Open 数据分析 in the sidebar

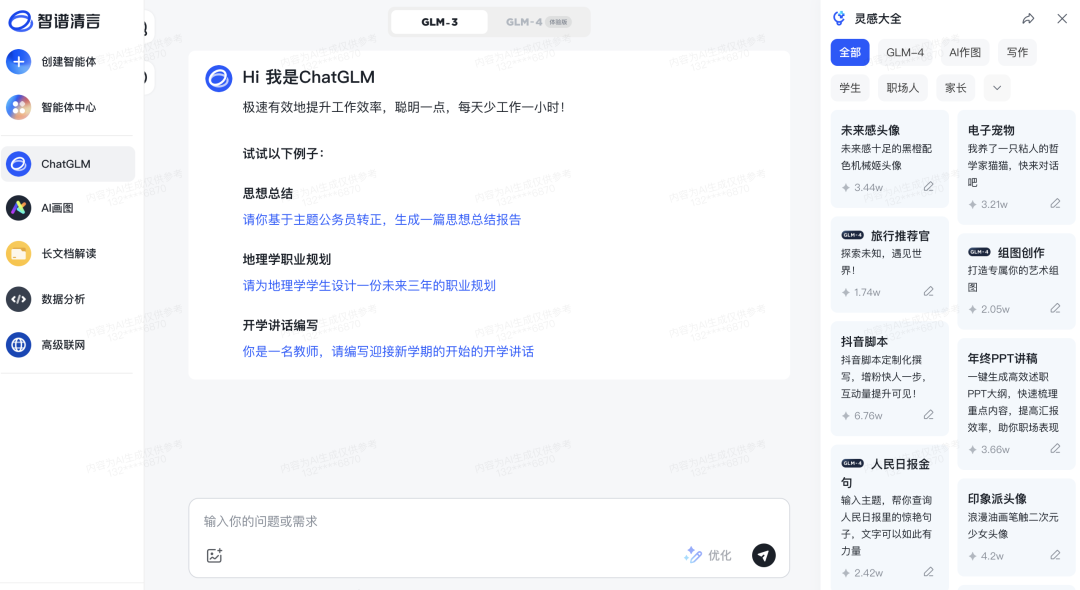point(68,300)
